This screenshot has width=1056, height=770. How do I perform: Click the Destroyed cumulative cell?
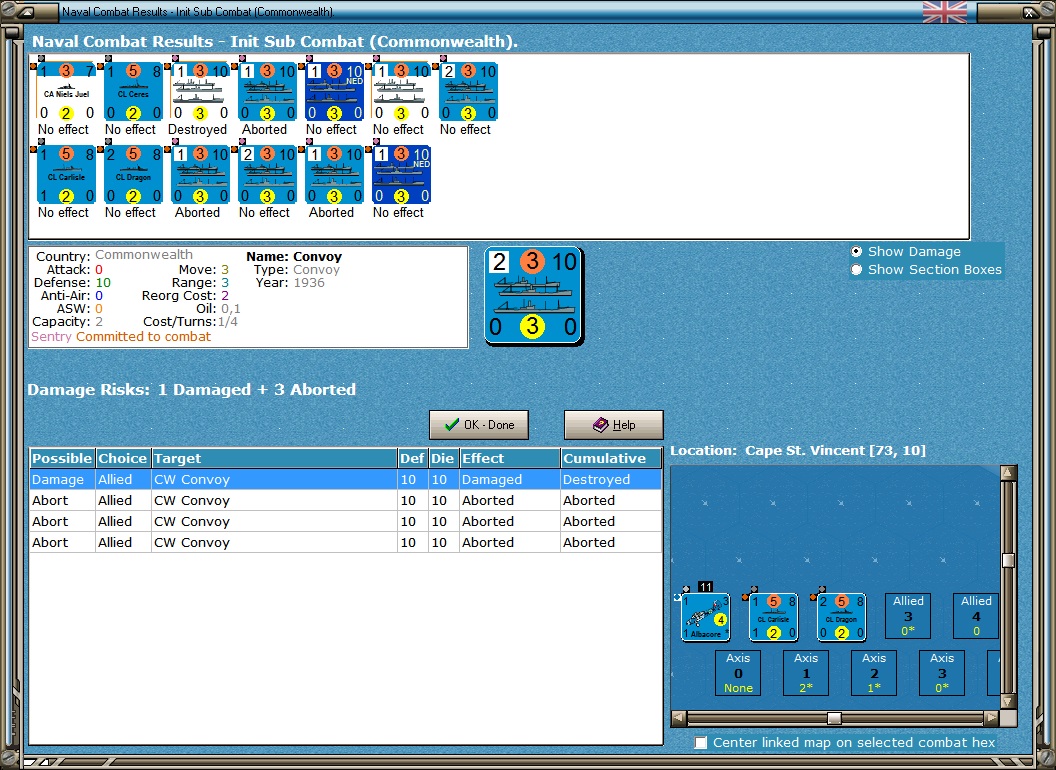point(610,480)
